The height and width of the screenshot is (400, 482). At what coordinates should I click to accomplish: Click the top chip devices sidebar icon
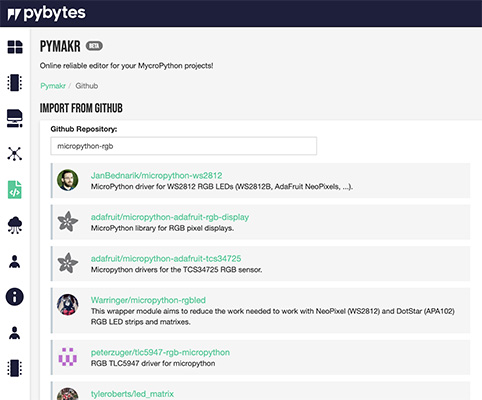(x=15, y=83)
